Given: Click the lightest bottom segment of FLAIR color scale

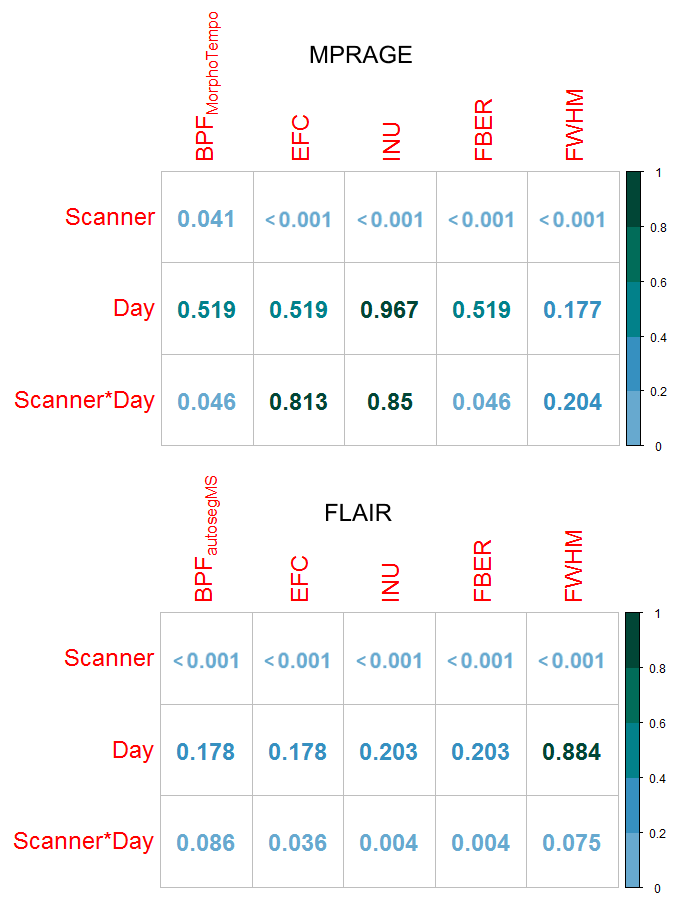Looking at the screenshot, I should click(x=633, y=860).
